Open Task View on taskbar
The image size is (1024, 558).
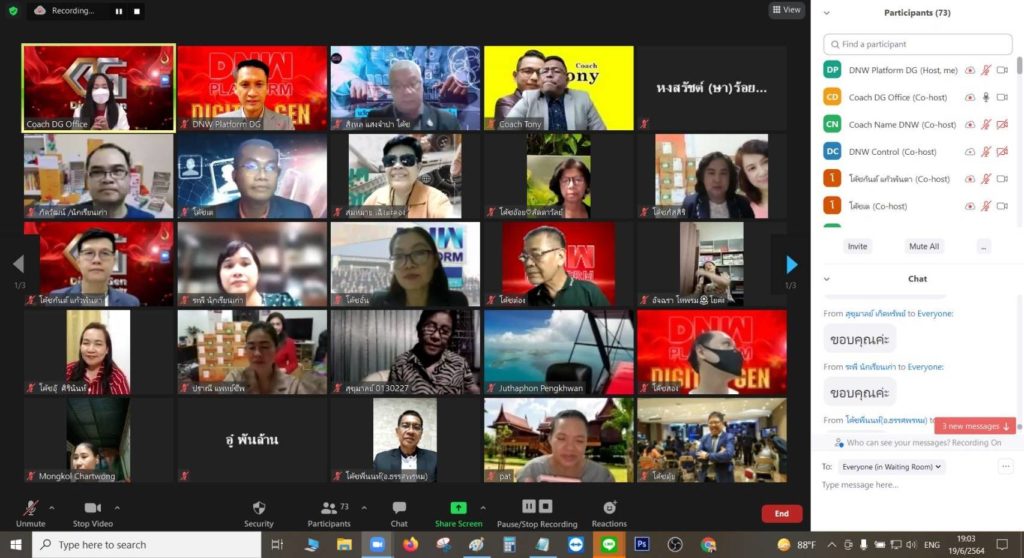(x=277, y=545)
